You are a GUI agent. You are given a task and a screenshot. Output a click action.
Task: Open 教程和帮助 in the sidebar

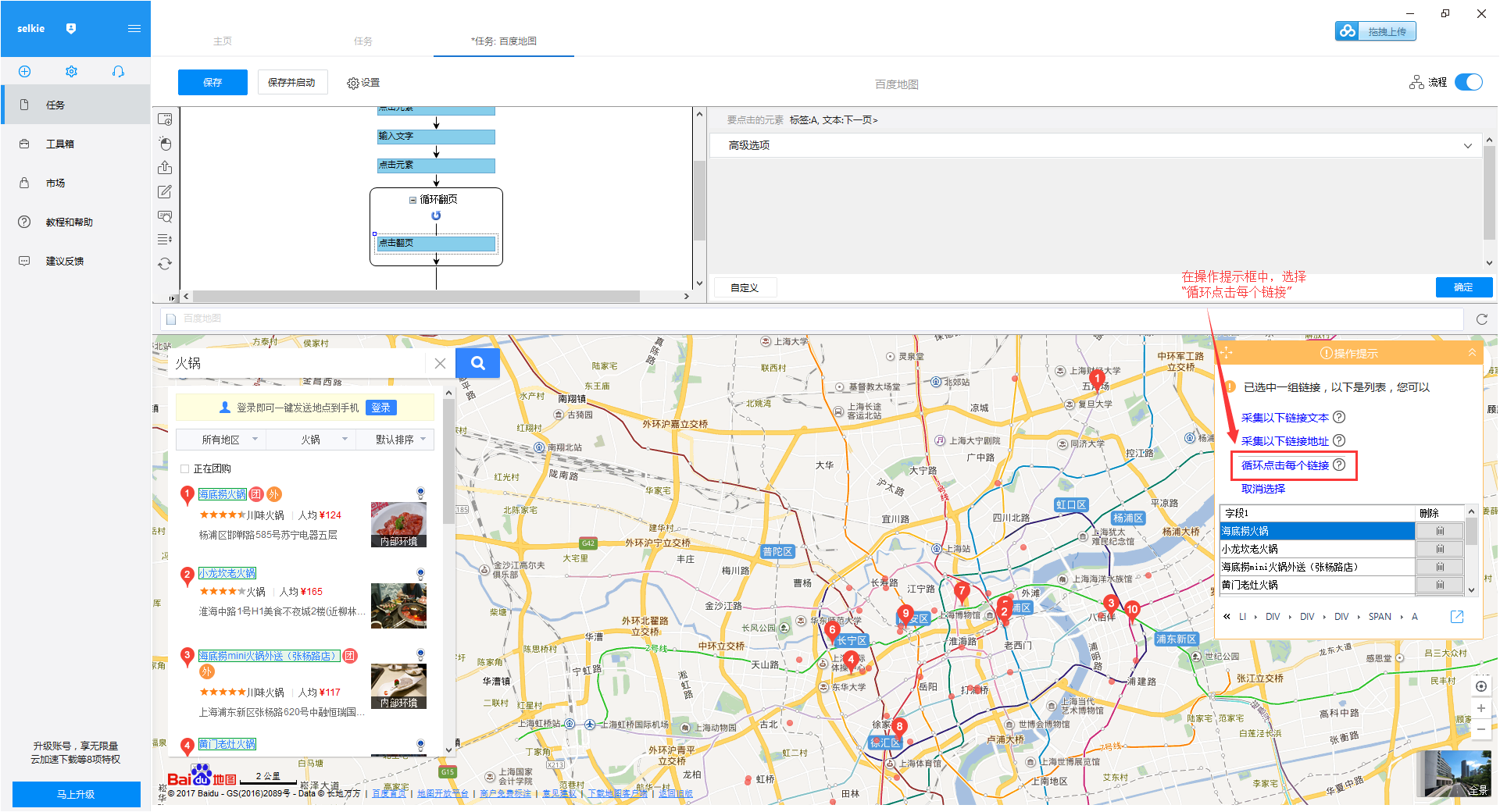[x=76, y=222]
